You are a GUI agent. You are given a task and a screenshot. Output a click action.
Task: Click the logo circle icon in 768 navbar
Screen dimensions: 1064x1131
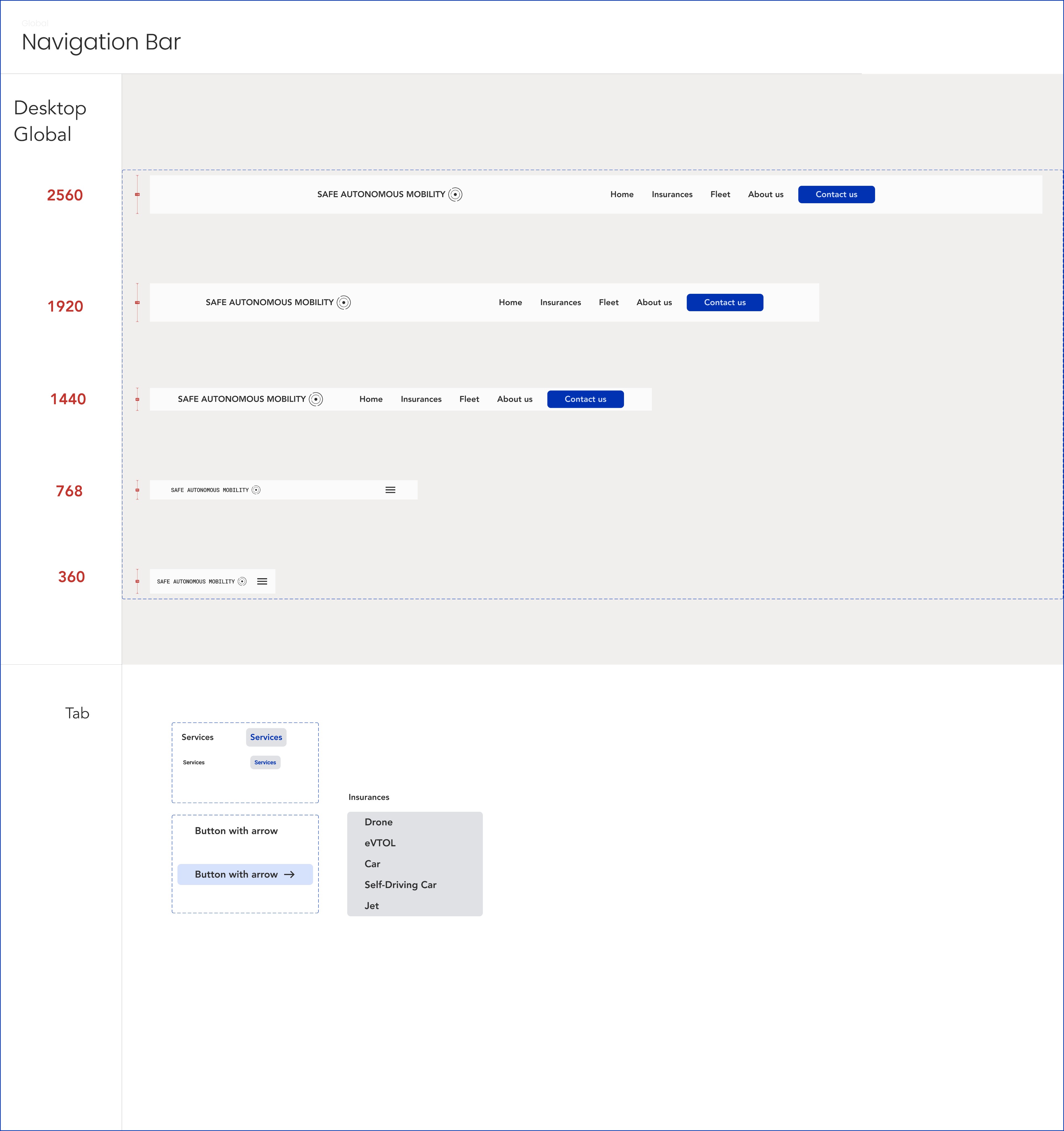click(x=256, y=490)
